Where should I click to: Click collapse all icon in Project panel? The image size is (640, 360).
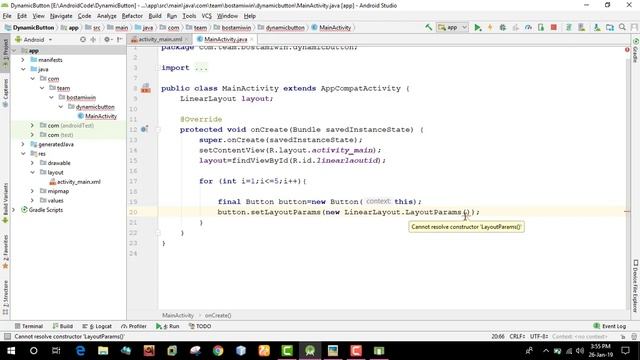click(93, 40)
